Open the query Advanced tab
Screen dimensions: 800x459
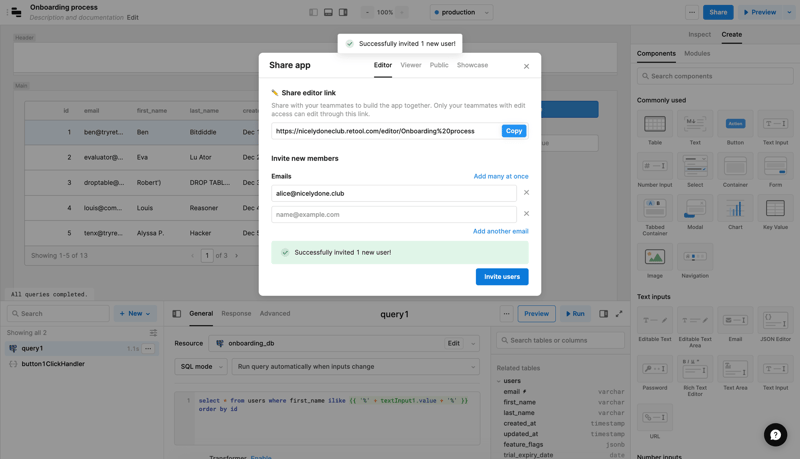coord(275,313)
